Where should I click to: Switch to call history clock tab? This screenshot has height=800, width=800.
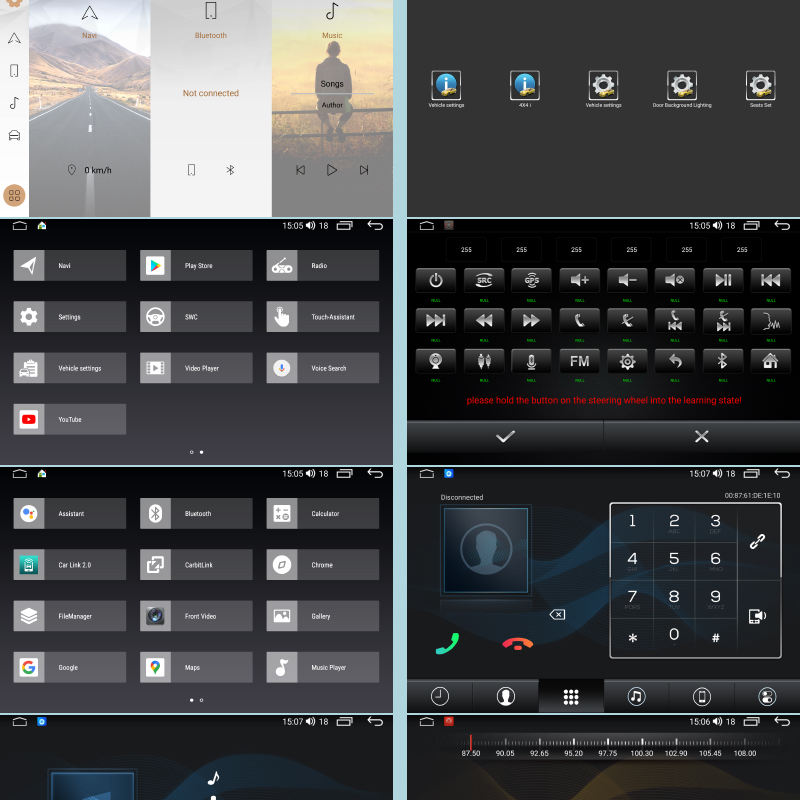440,696
